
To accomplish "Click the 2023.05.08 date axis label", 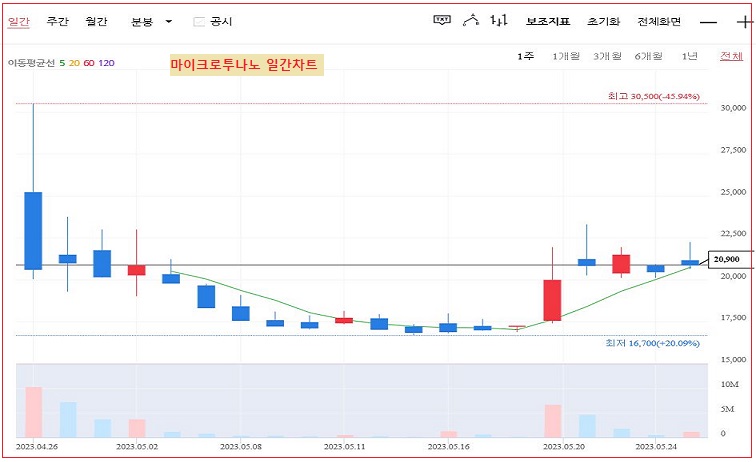I will coord(241,447).
